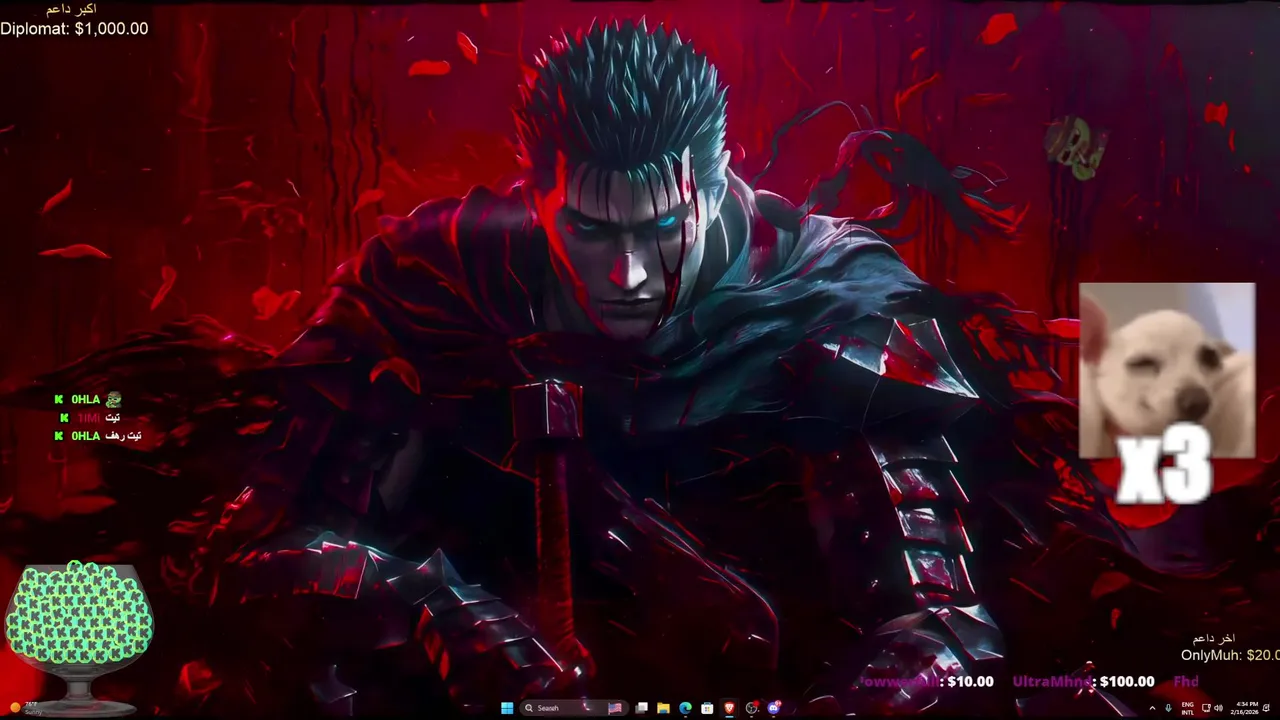1280x720 pixels.
Task: Launch Microsoft Edge from the taskbar
Action: tap(685, 708)
